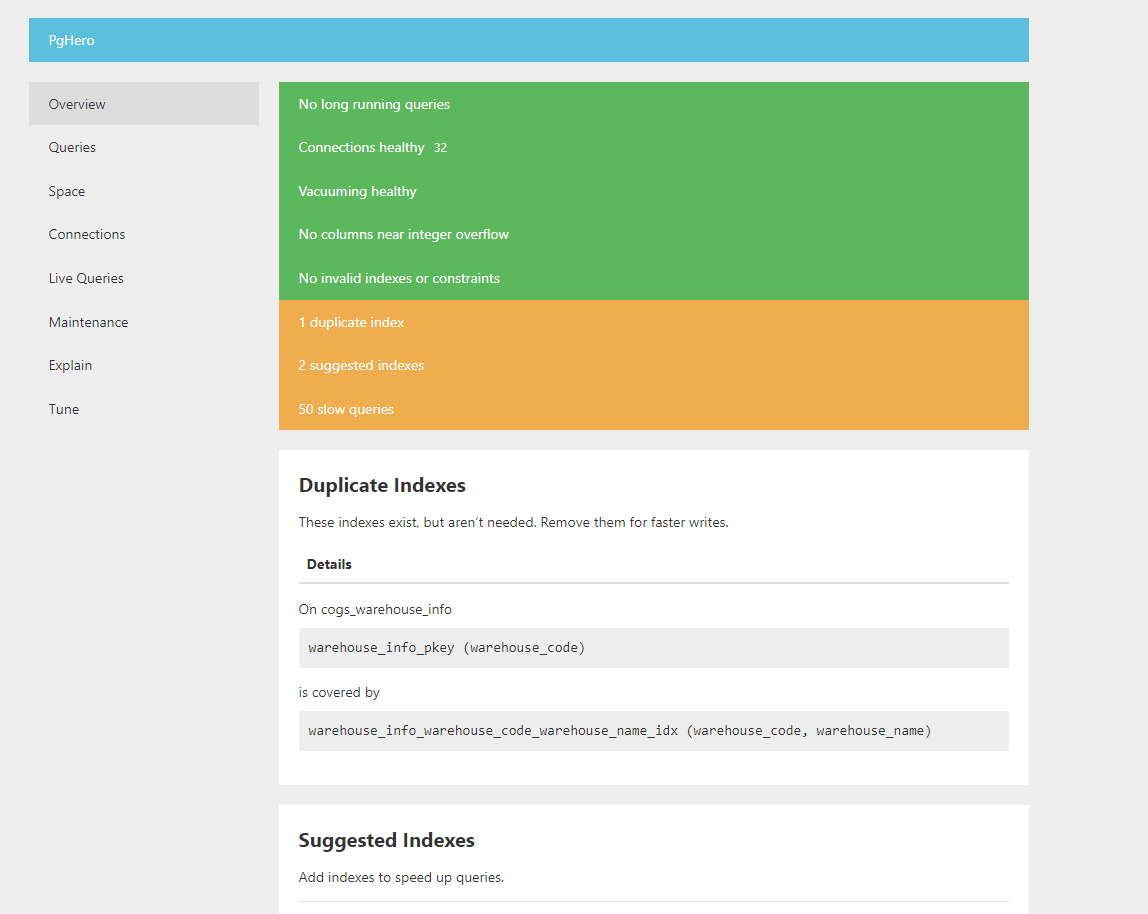This screenshot has height=914, width=1148.
Task: Open the Connections section
Action: click(x=87, y=234)
